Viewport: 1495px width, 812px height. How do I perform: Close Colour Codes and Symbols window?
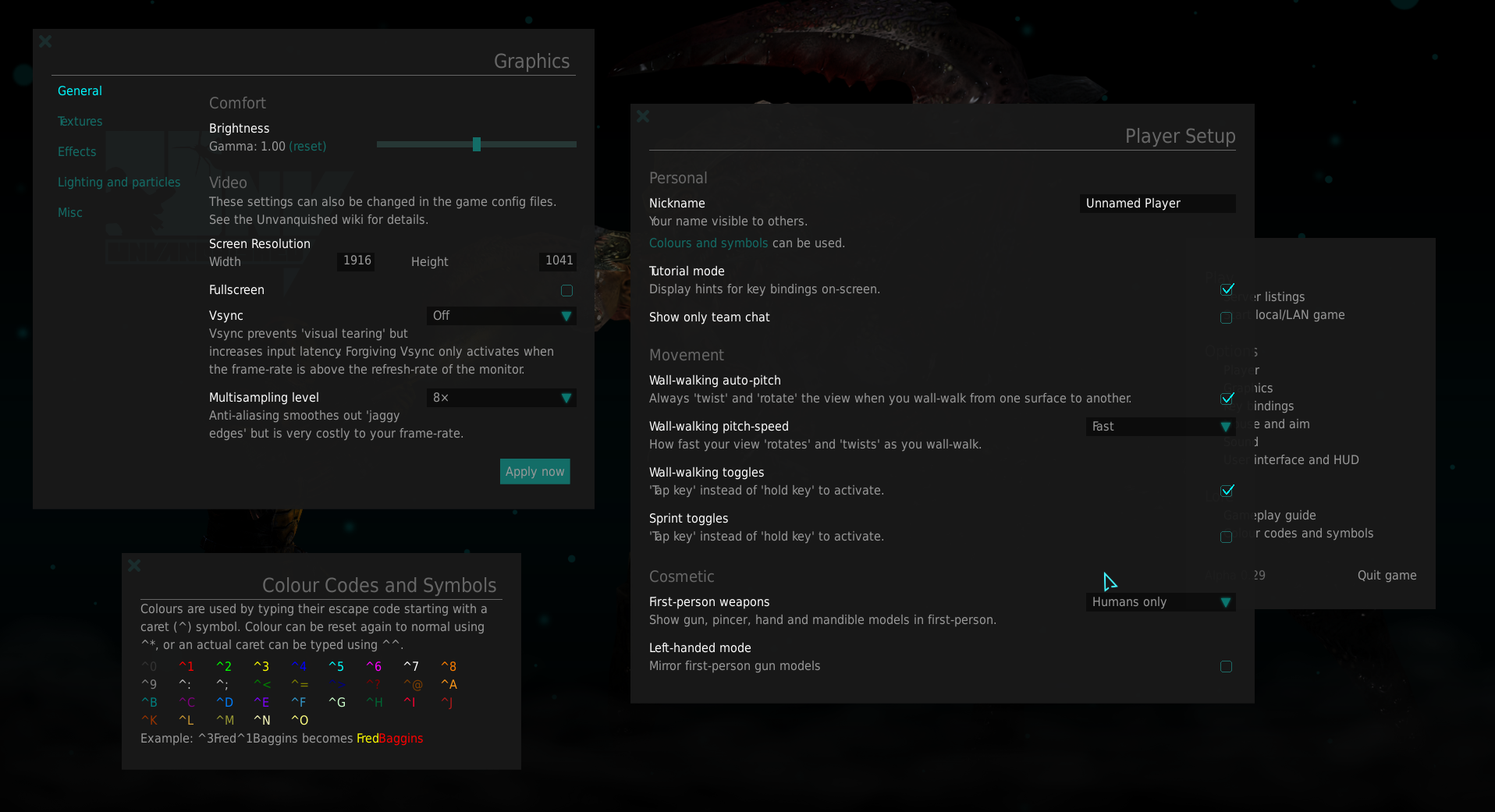pyautogui.click(x=134, y=566)
